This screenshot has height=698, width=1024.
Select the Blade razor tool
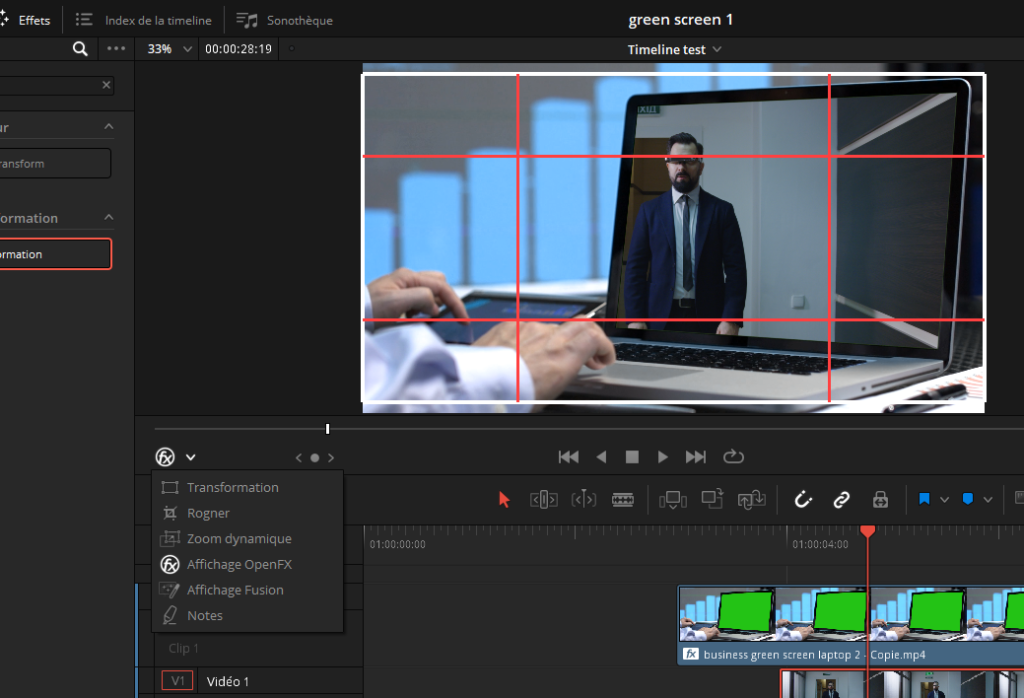coord(623,499)
